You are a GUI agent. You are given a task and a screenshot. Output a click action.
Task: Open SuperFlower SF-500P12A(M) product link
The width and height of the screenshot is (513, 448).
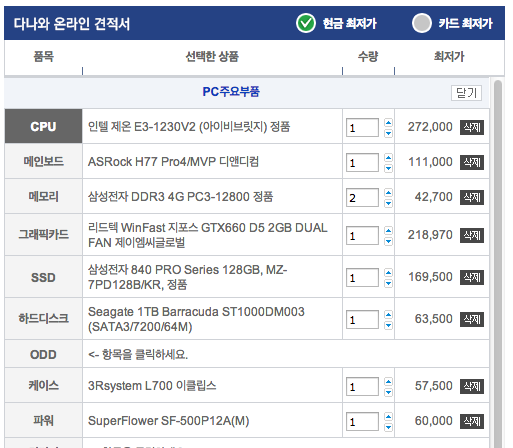tap(168, 421)
